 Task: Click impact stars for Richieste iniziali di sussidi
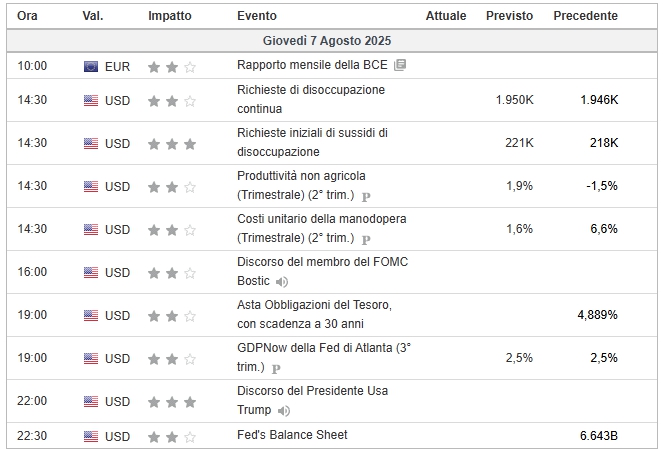pos(172,144)
